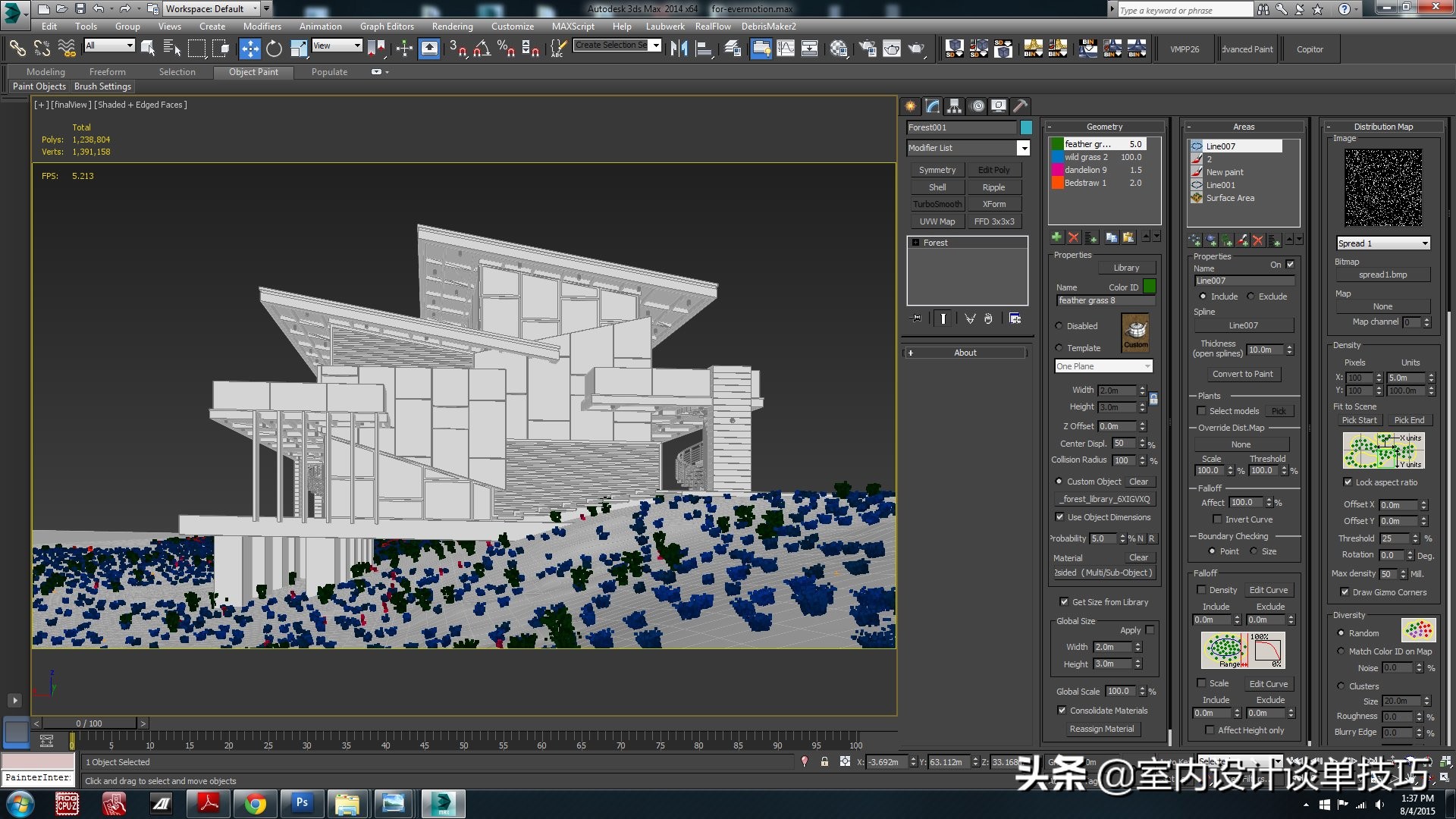Enable the Exclude radio button
This screenshot has width=1456, height=819.
point(1250,297)
